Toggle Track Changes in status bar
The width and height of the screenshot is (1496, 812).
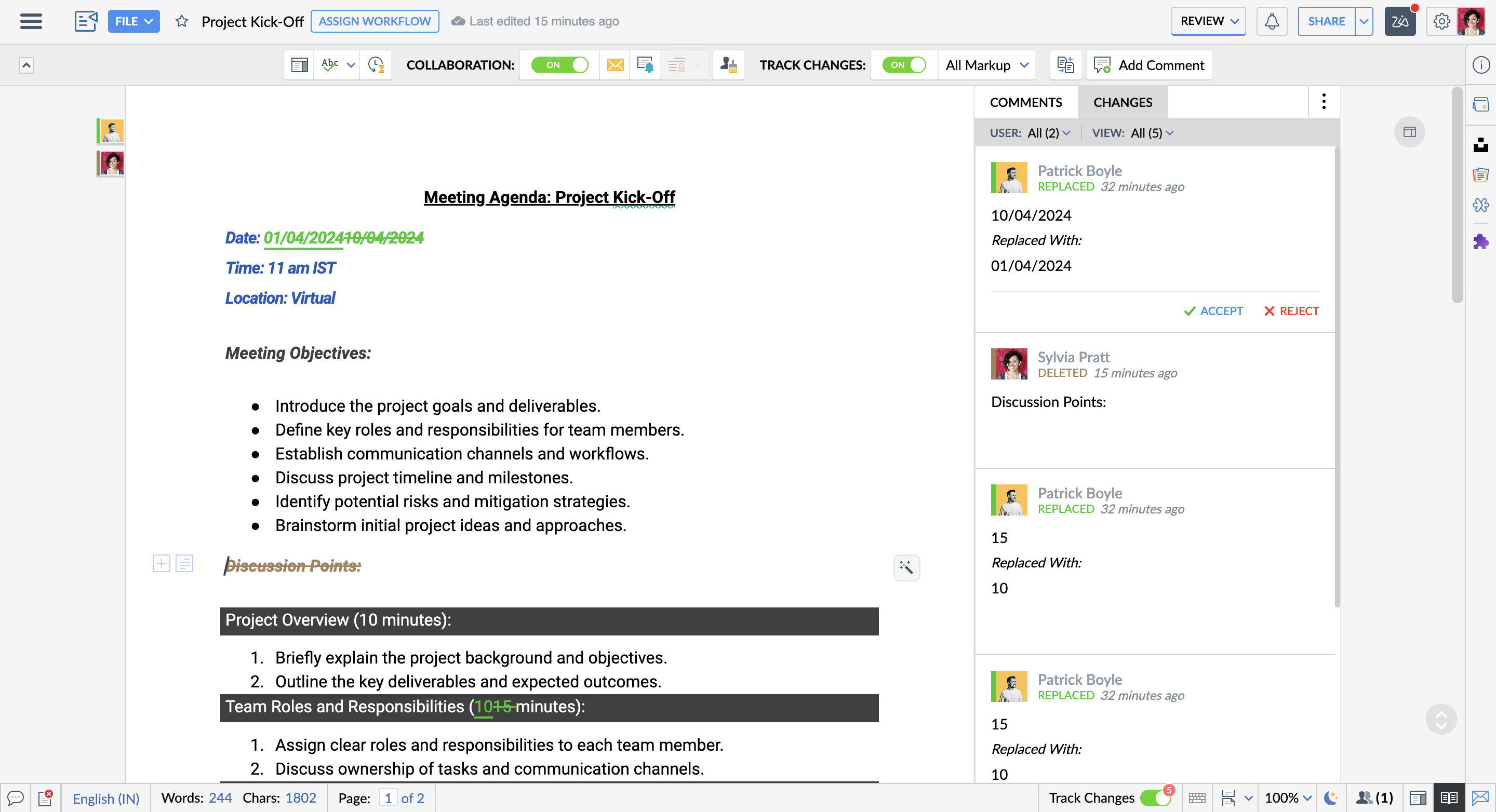tap(1155, 797)
